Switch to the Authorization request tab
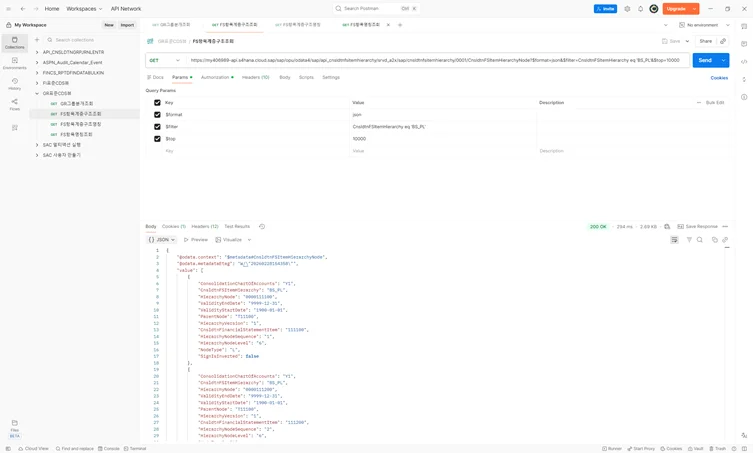Screen dimensions: 753x453 tap(215, 77)
